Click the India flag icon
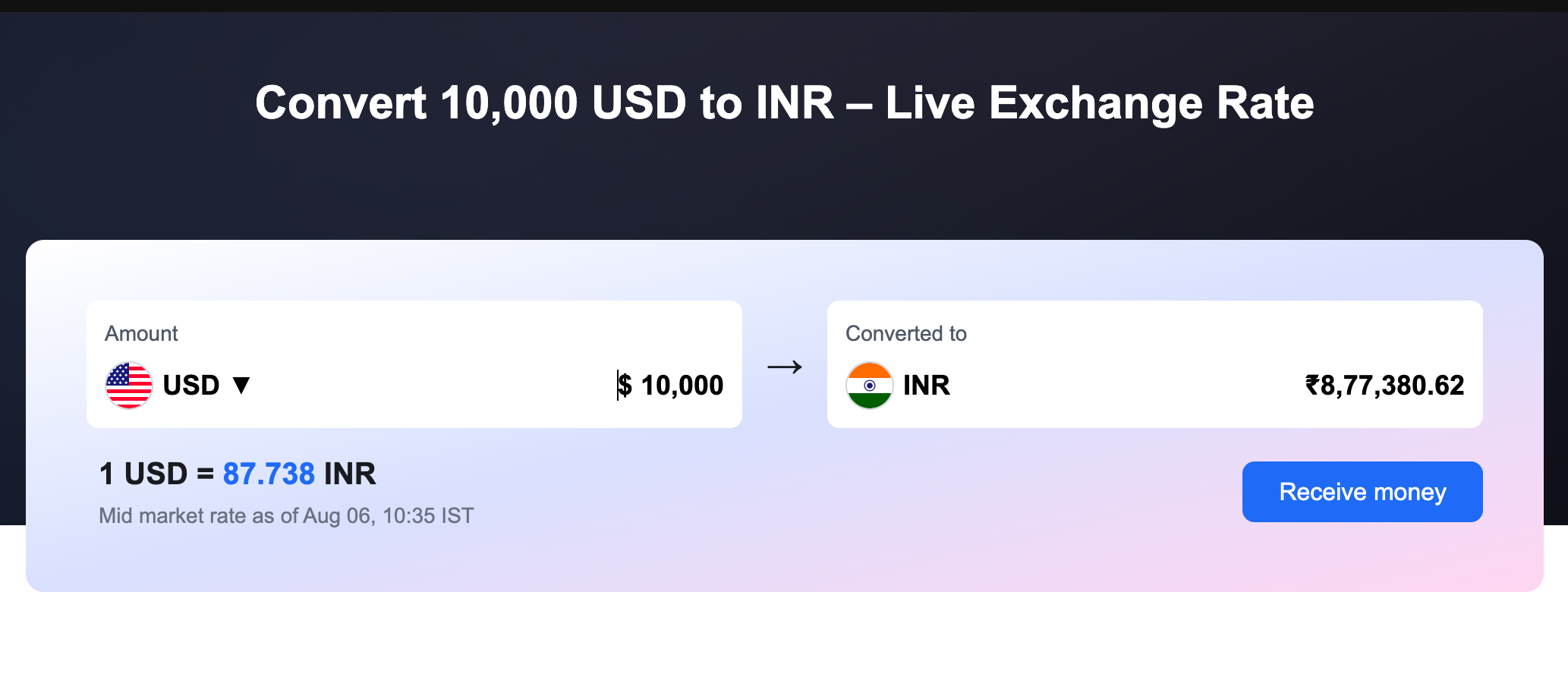 pos(869,386)
